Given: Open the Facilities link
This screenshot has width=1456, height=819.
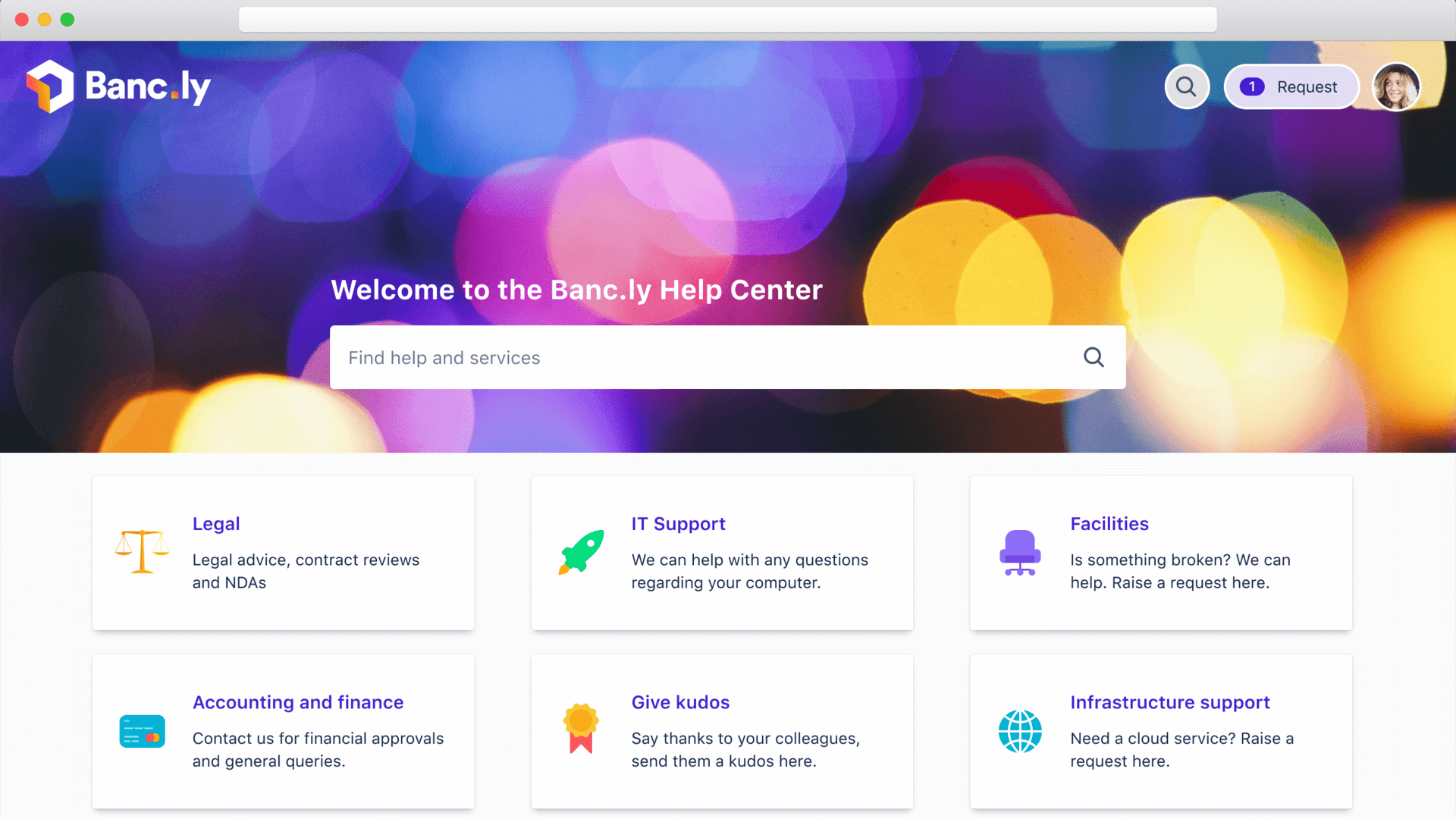Looking at the screenshot, I should click(x=1109, y=523).
